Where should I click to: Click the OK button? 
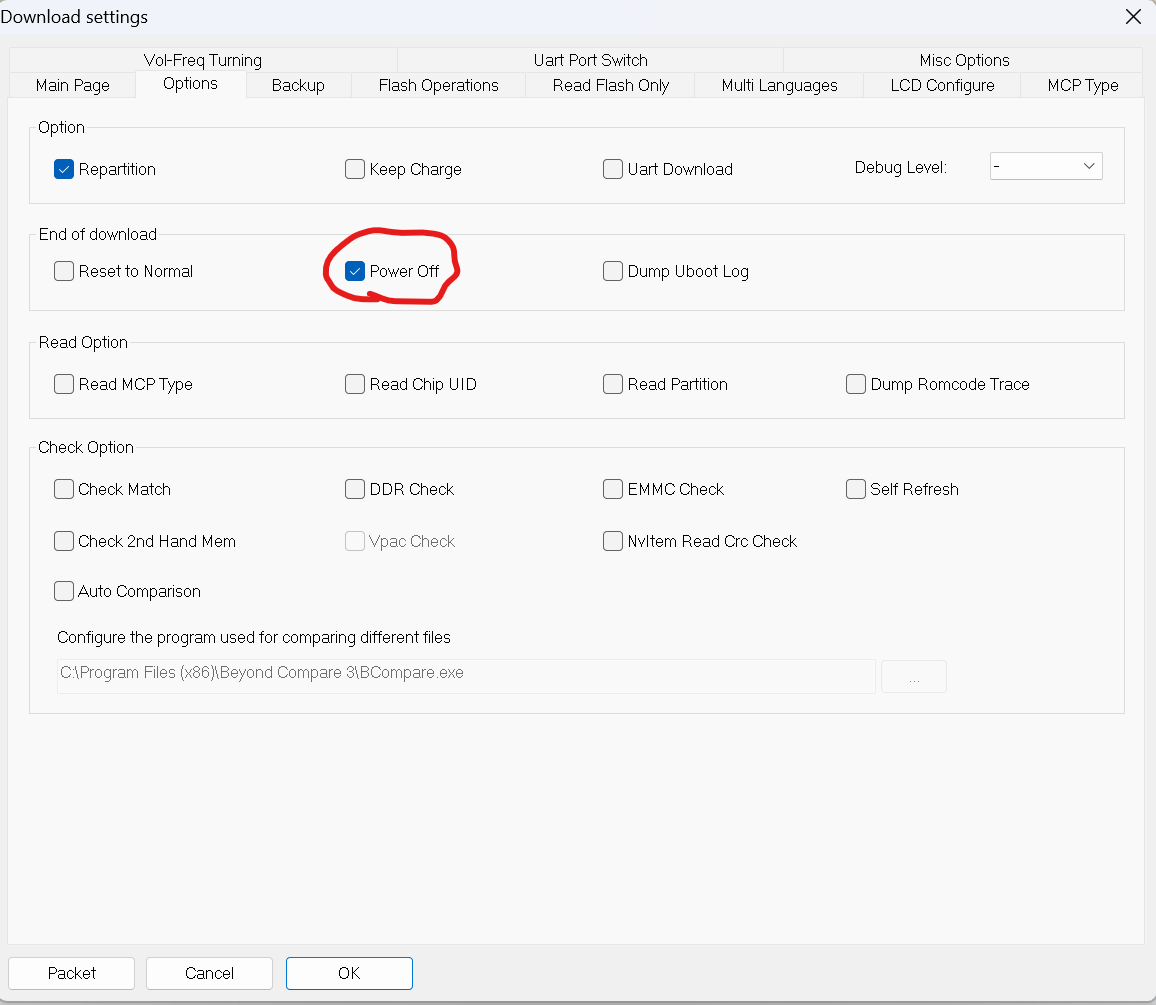(349, 973)
